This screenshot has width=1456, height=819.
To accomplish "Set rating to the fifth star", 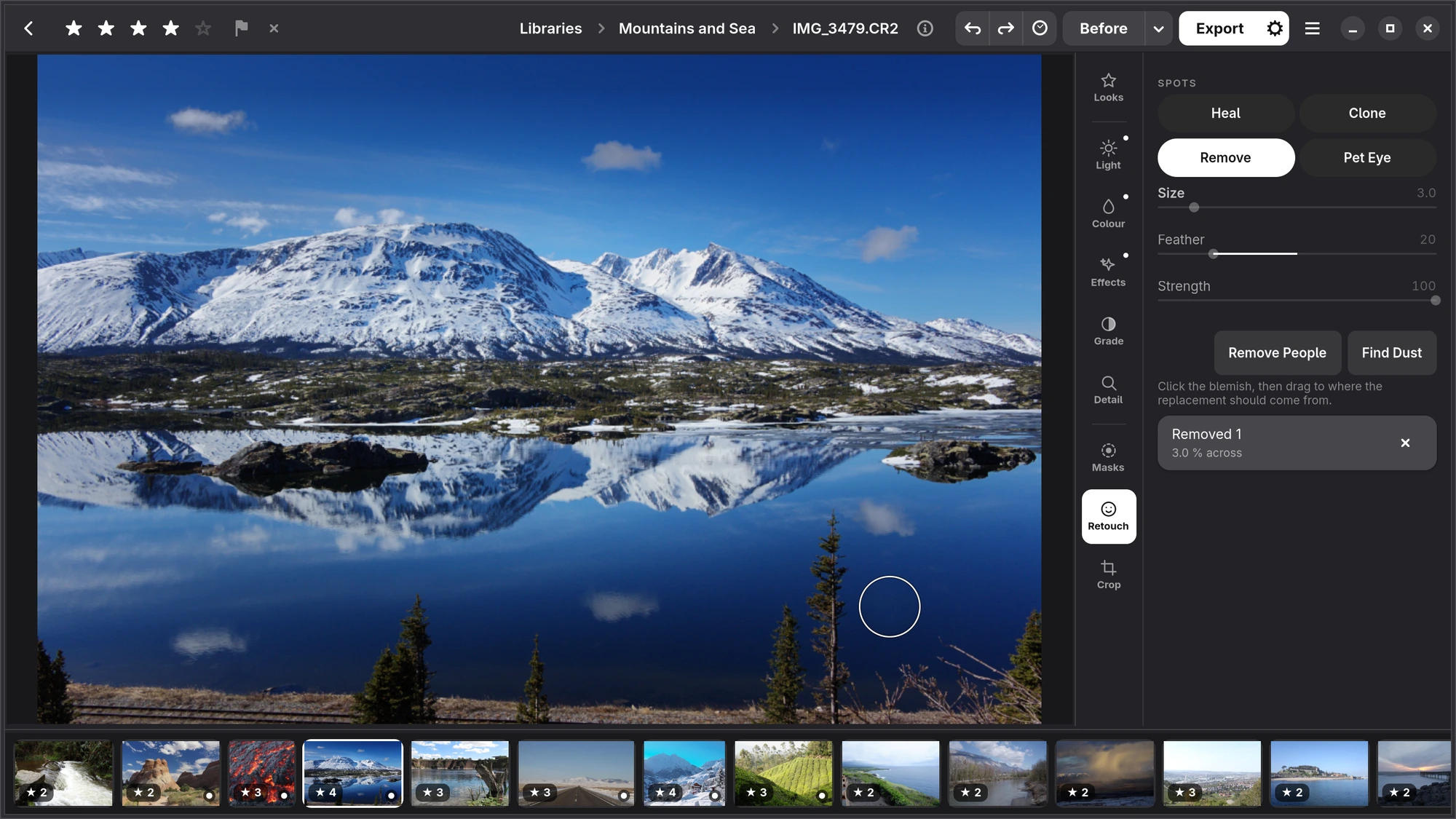I will (203, 28).
